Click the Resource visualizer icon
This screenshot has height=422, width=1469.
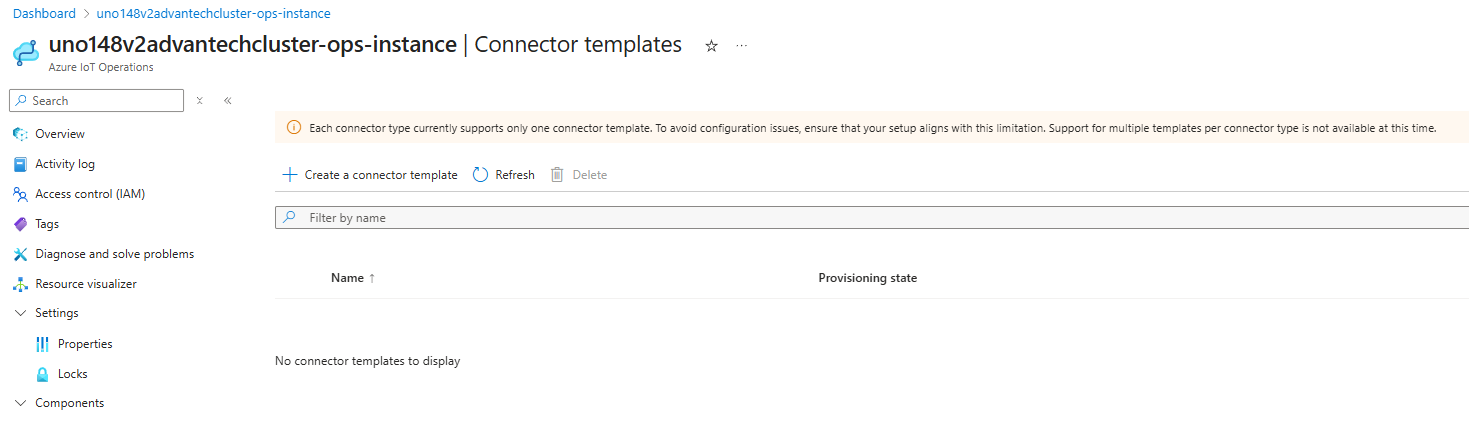[x=20, y=284]
